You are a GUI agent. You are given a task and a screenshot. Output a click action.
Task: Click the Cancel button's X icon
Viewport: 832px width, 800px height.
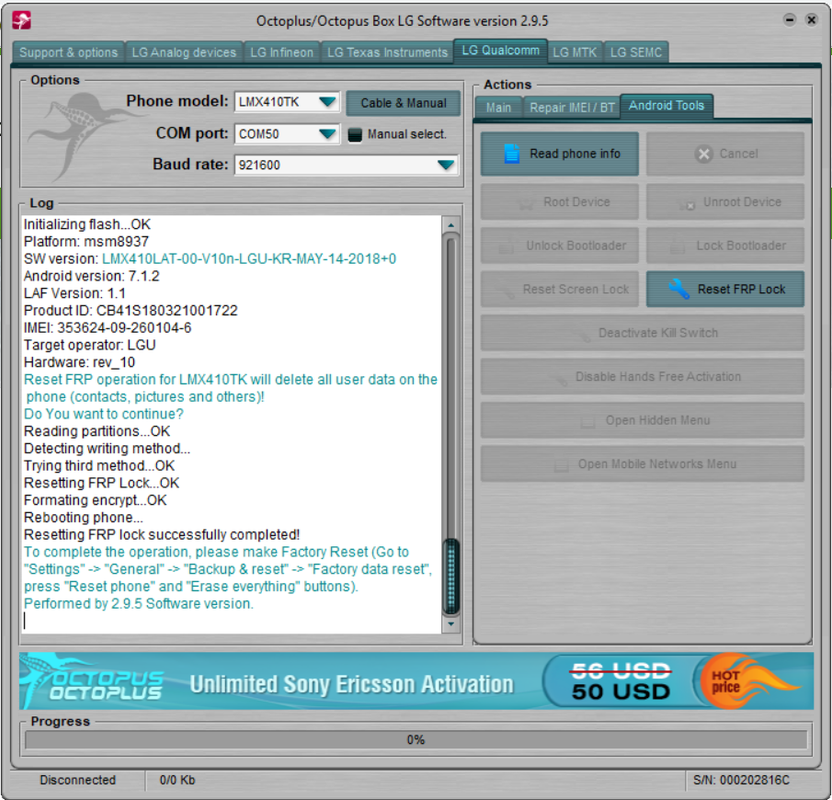(x=704, y=154)
